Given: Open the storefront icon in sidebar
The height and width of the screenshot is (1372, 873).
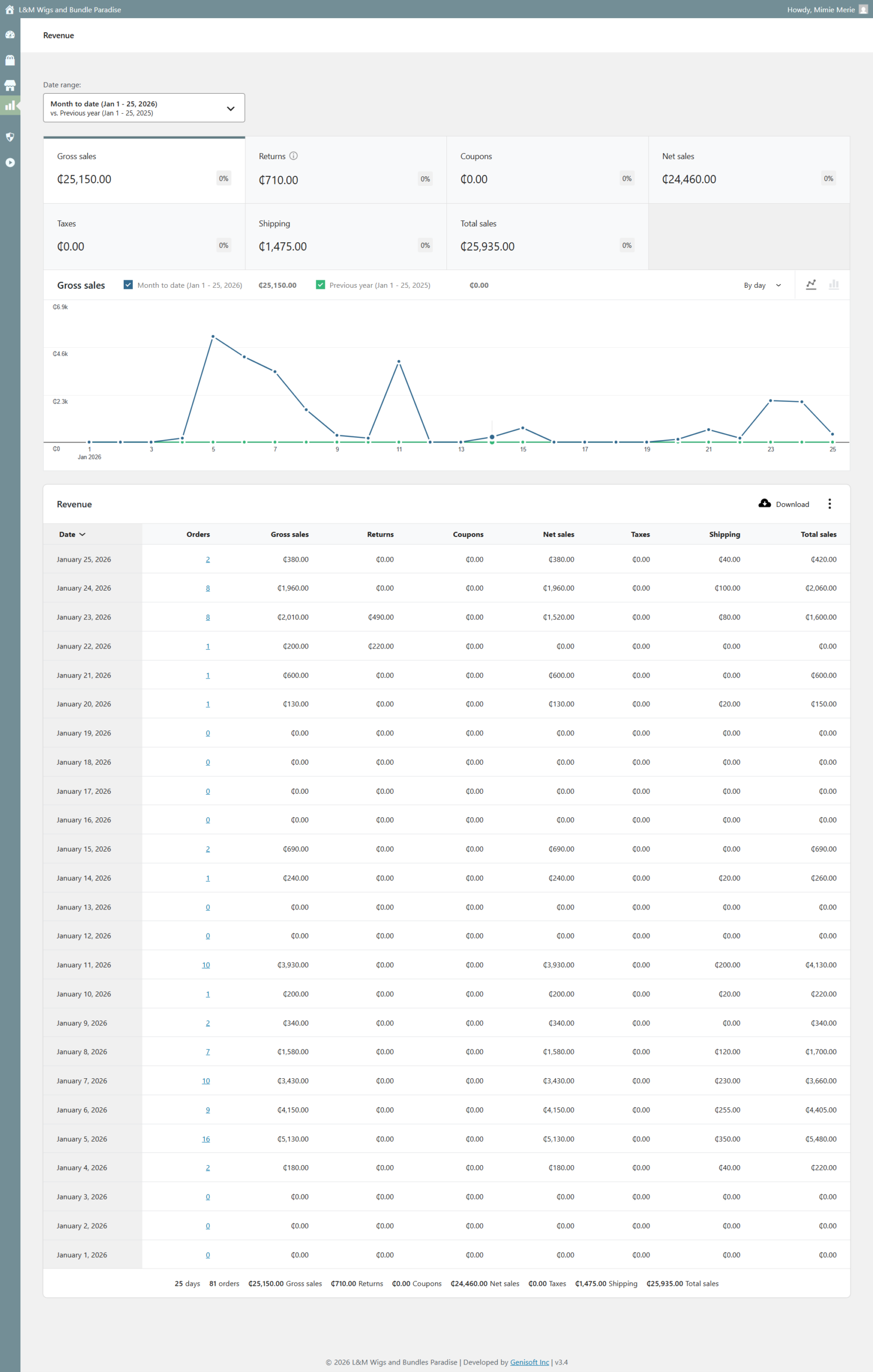Looking at the screenshot, I should pyautogui.click(x=10, y=85).
